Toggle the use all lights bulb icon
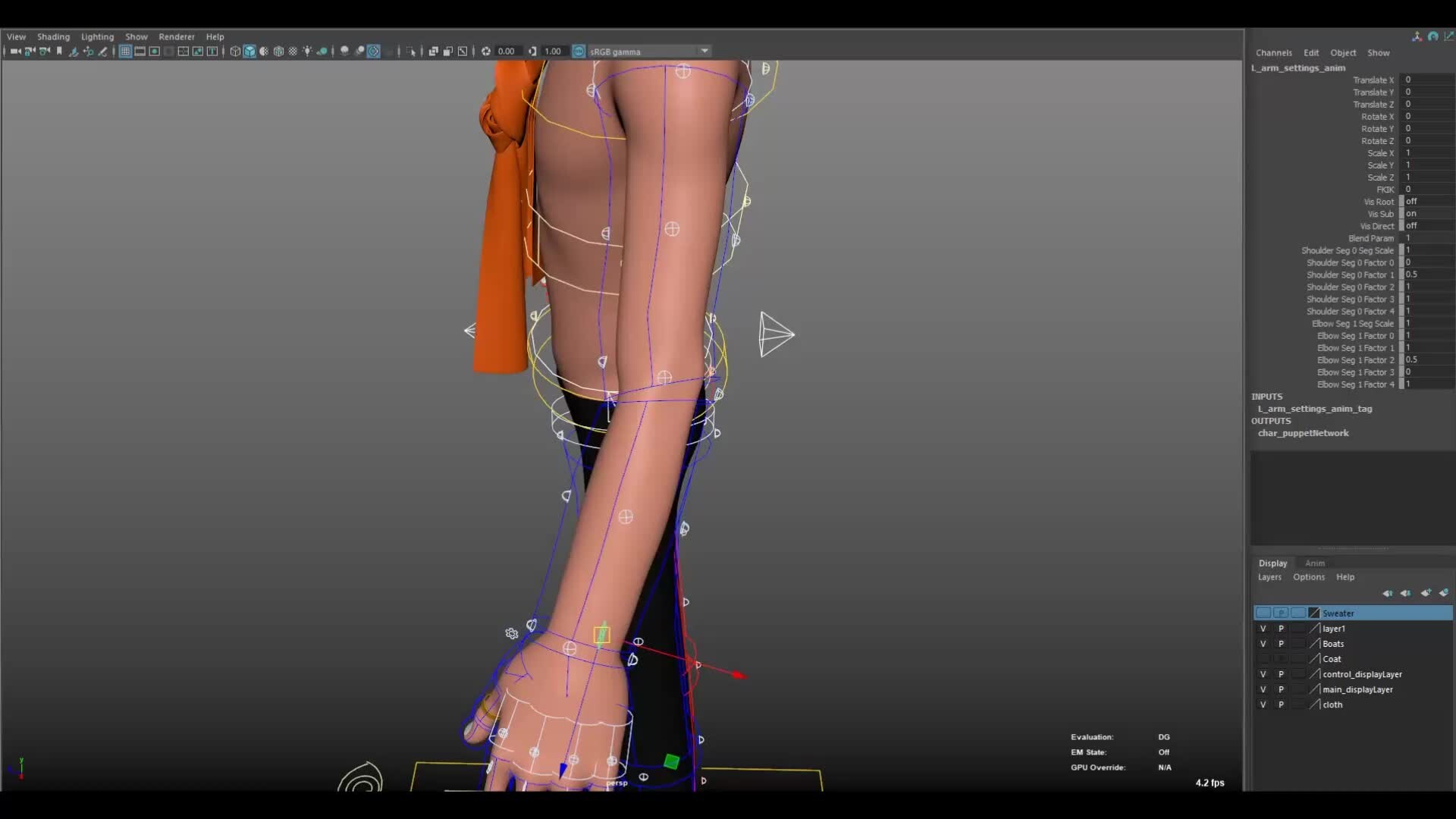 [x=306, y=51]
